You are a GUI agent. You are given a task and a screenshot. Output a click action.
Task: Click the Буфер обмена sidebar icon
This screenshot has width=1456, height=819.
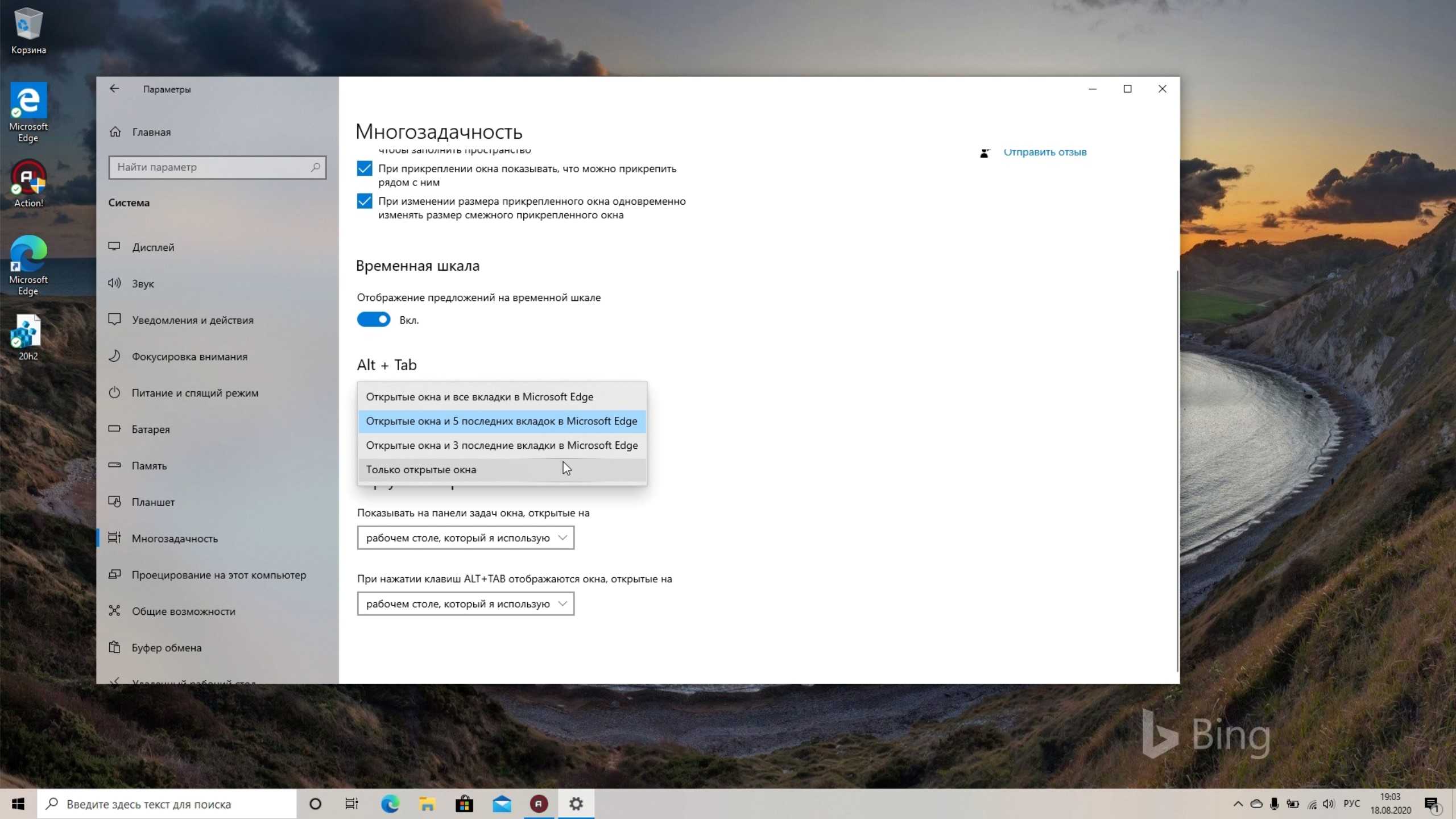coord(114,647)
